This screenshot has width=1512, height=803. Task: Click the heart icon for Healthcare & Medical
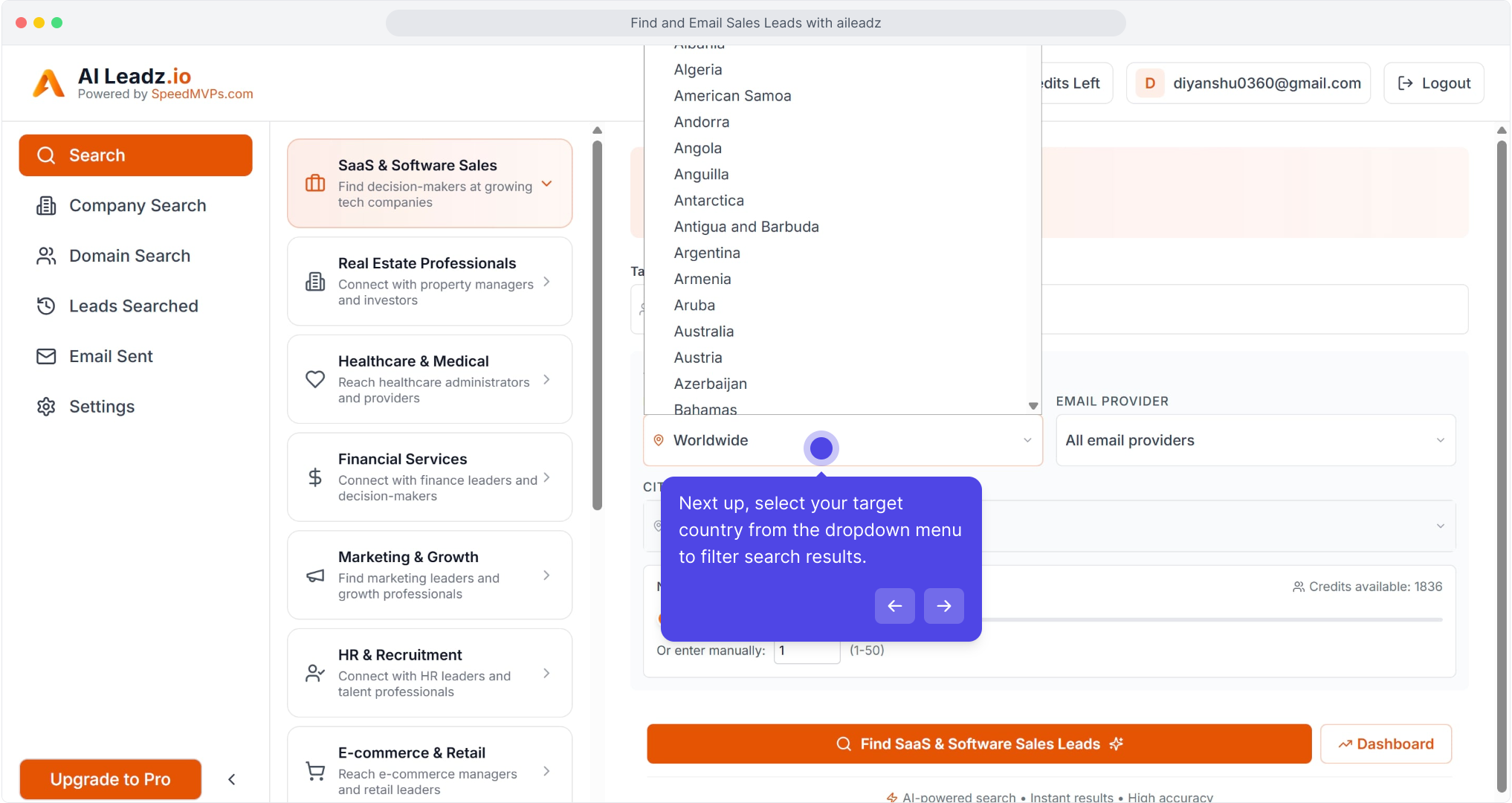tap(315, 379)
